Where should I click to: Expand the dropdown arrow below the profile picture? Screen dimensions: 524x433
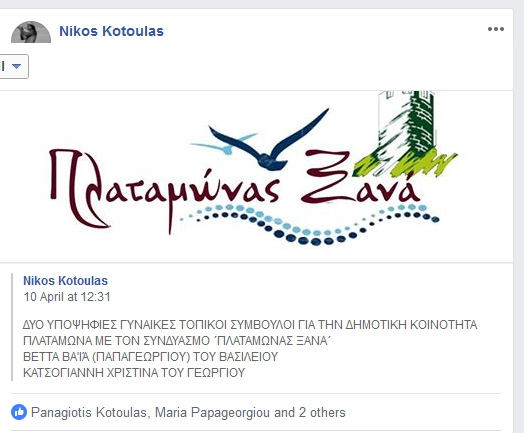16,66
